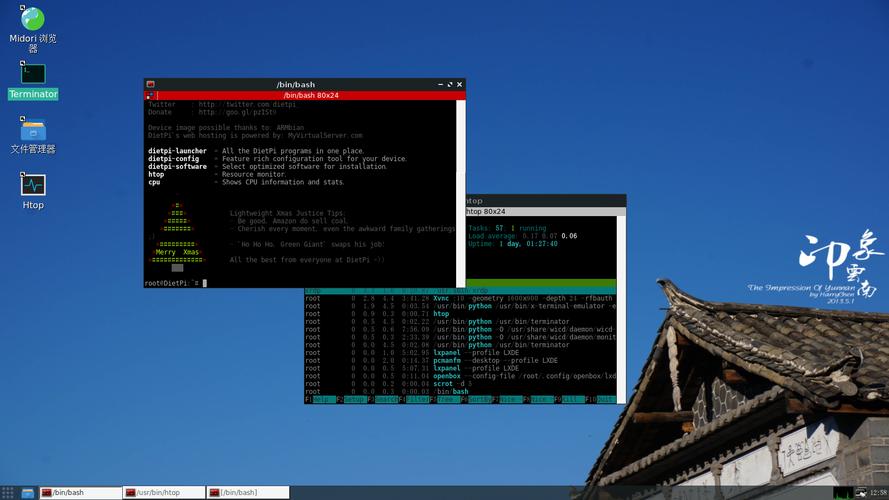Select the minimized [/bin/bash] taskbar entry
The image size is (889, 500).
pos(247,493)
